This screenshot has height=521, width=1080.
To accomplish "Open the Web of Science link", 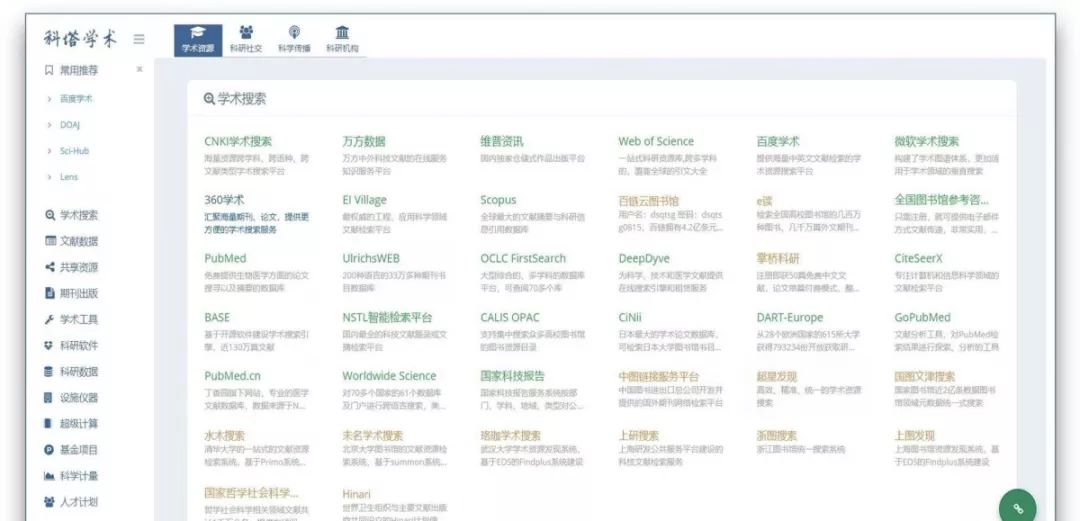I will click(x=655, y=141).
